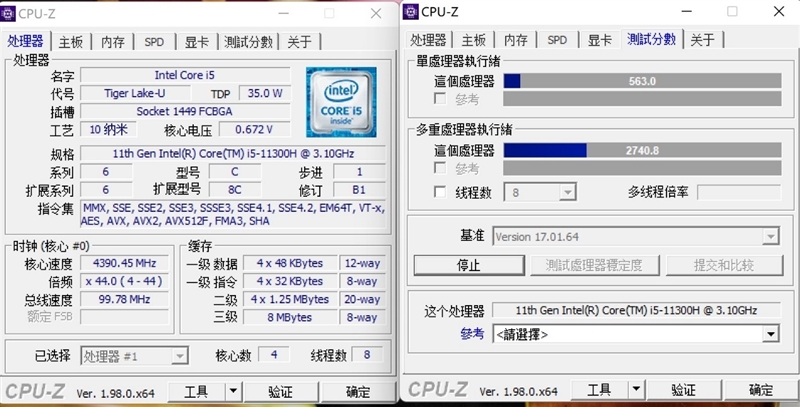The image size is (800, 407).
Task: Toggle the 线程数 checkbox
Action: pyautogui.click(x=440, y=192)
